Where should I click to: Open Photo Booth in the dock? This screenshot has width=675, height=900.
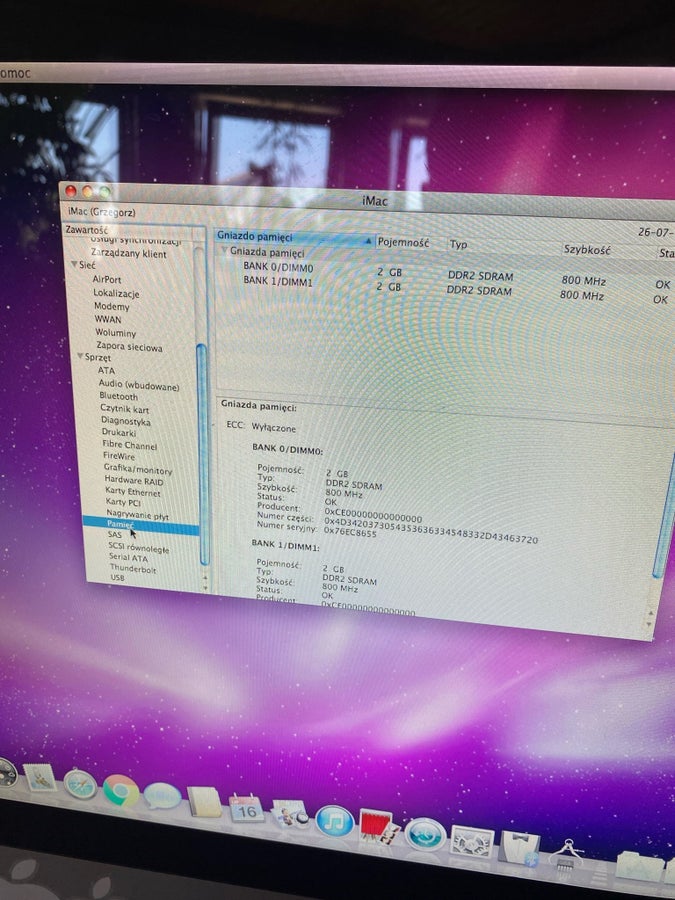pos(378,828)
